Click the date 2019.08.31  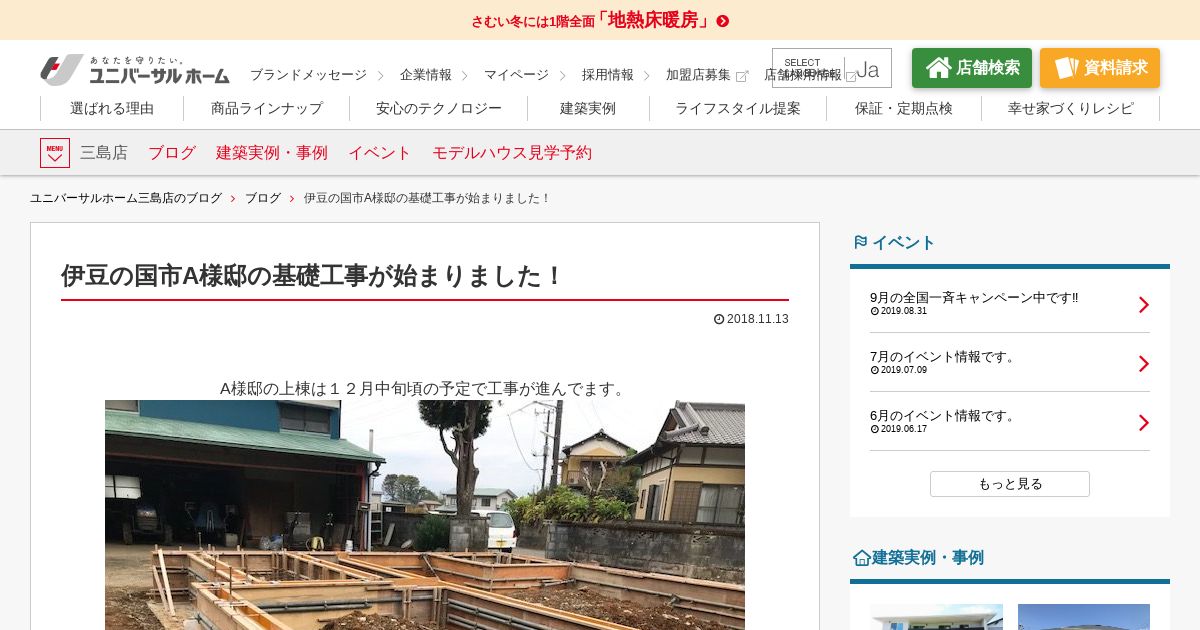tap(904, 311)
